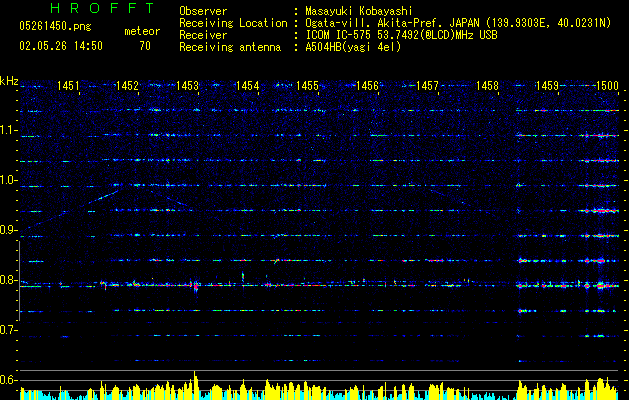The width and height of the screenshot is (629, 400).
Task: Click the date stamp 02.05.26 14:50
Action: 61,46
